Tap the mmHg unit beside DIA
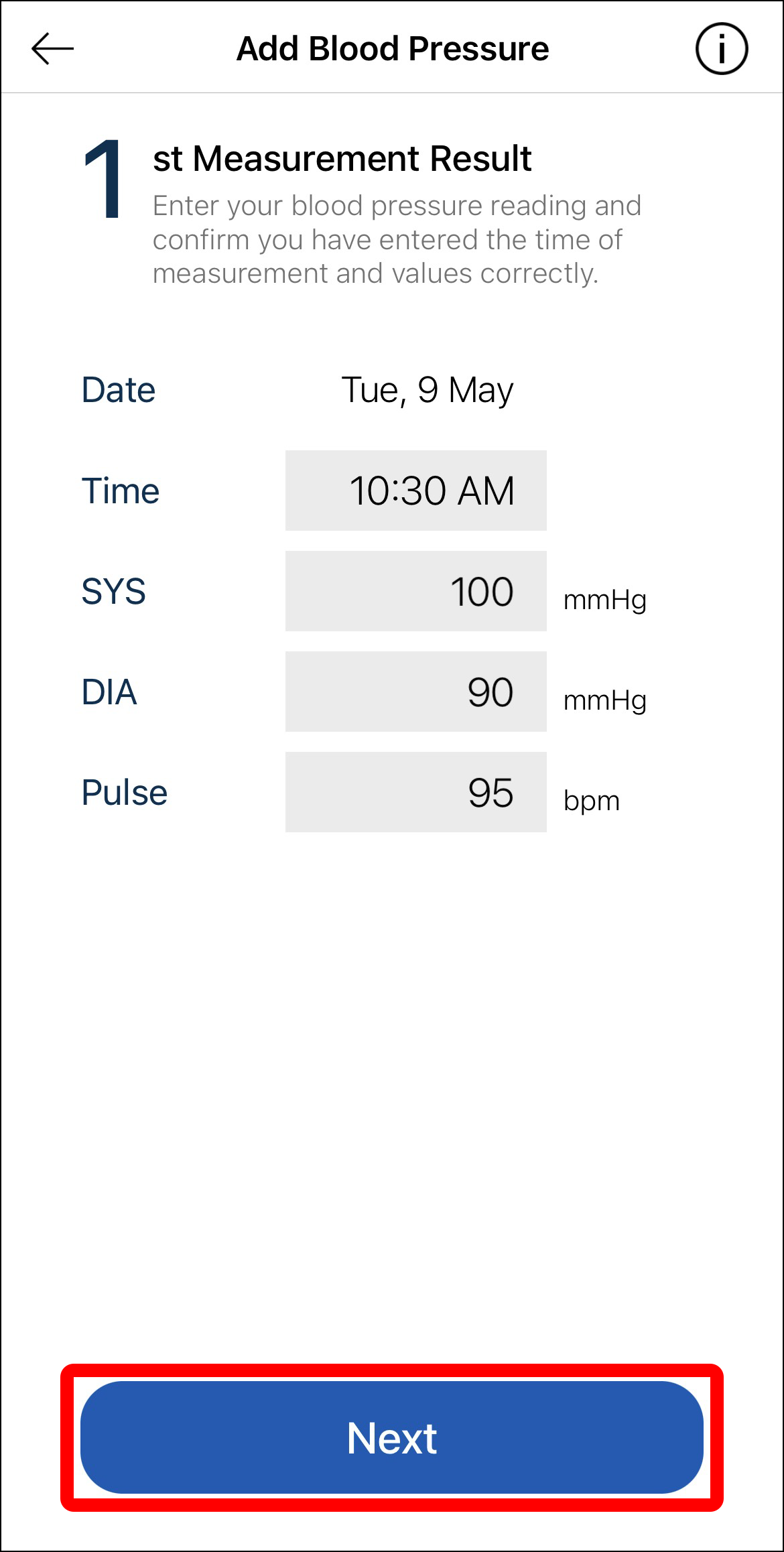Viewport: 784px width, 1552px height. click(x=604, y=700)
